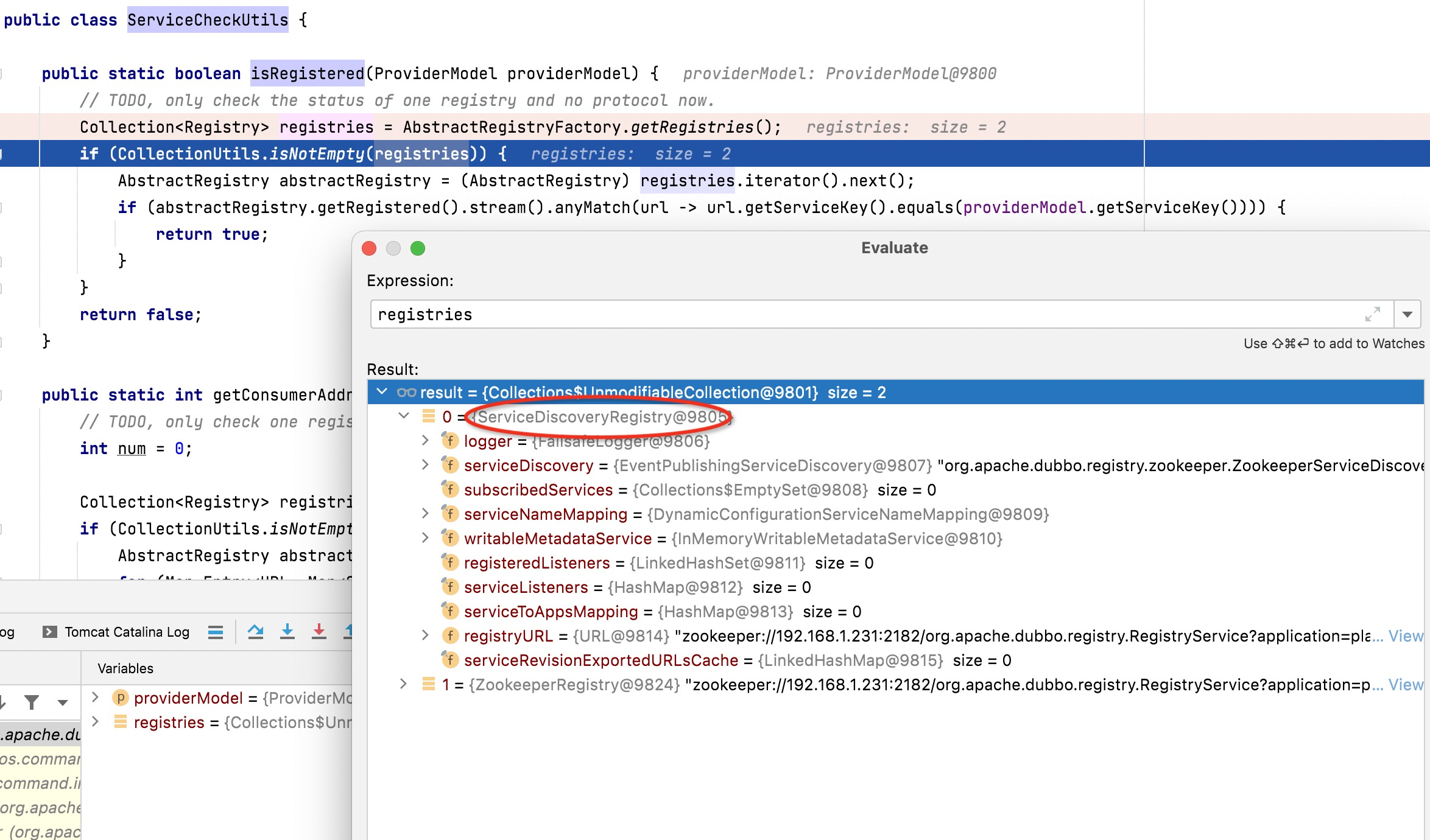Expand the ZookeeperRegistry entry 1
Screen dimensions: 1430x840
click(x=403, y=684)
